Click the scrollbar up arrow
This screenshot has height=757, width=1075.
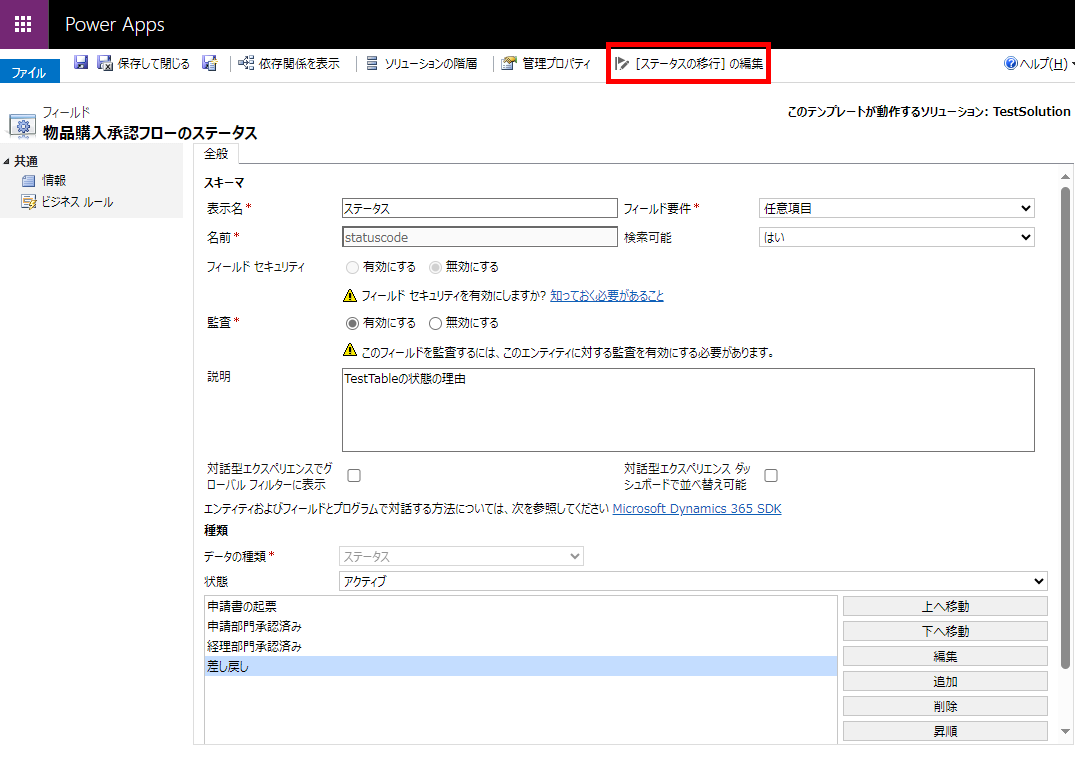(x=1065, y=176)
